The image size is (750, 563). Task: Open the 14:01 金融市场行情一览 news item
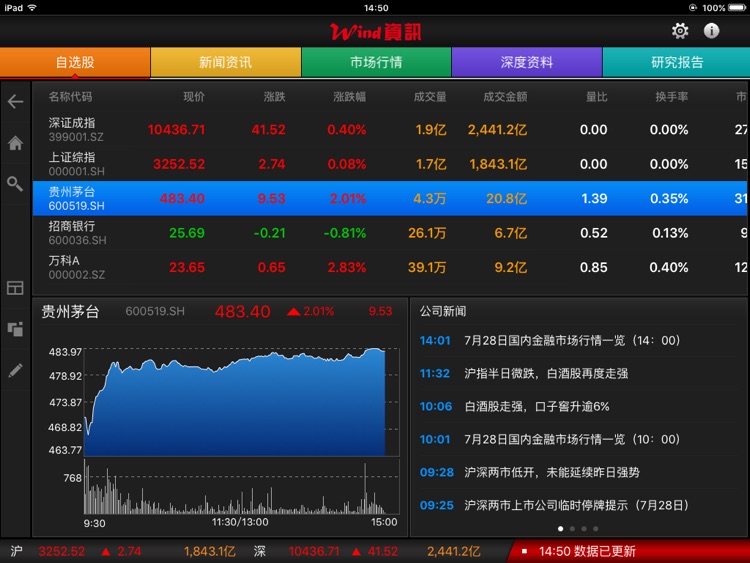tap(579, 341)
